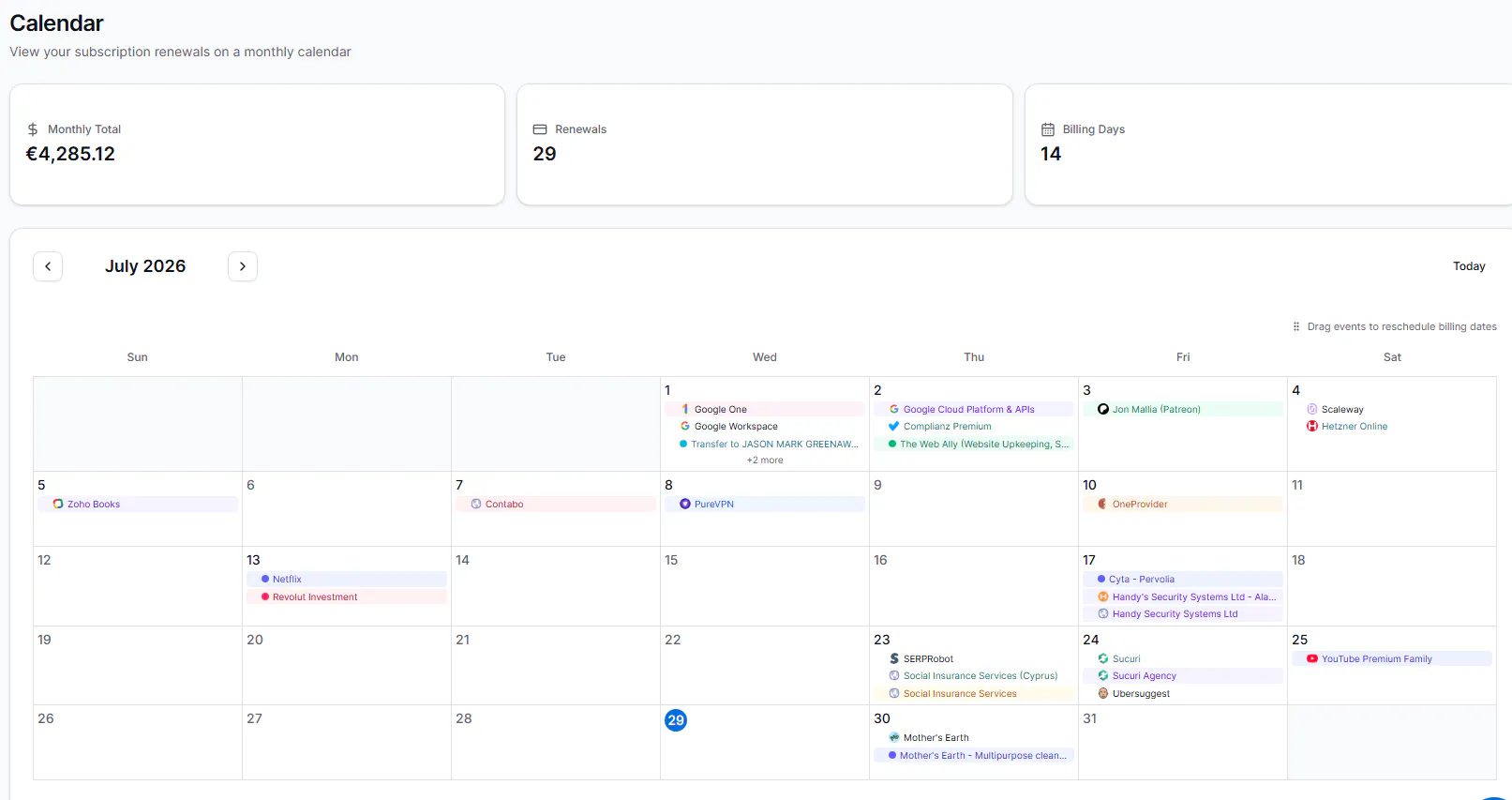Click the drag-handle grip icon by the reschedule hint

tap(1296, 326)
